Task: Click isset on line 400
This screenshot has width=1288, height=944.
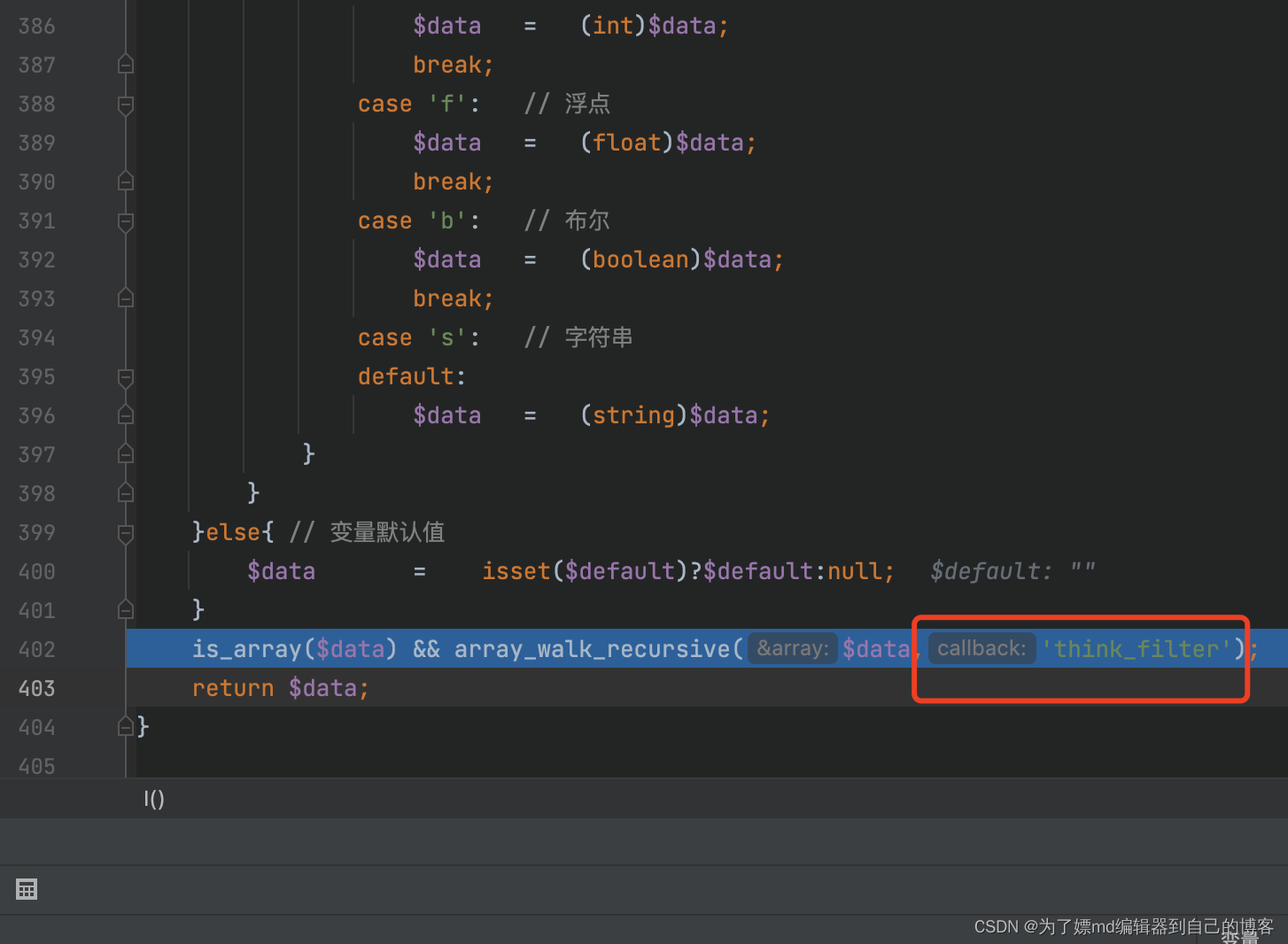Action: (x=516, y=571)
